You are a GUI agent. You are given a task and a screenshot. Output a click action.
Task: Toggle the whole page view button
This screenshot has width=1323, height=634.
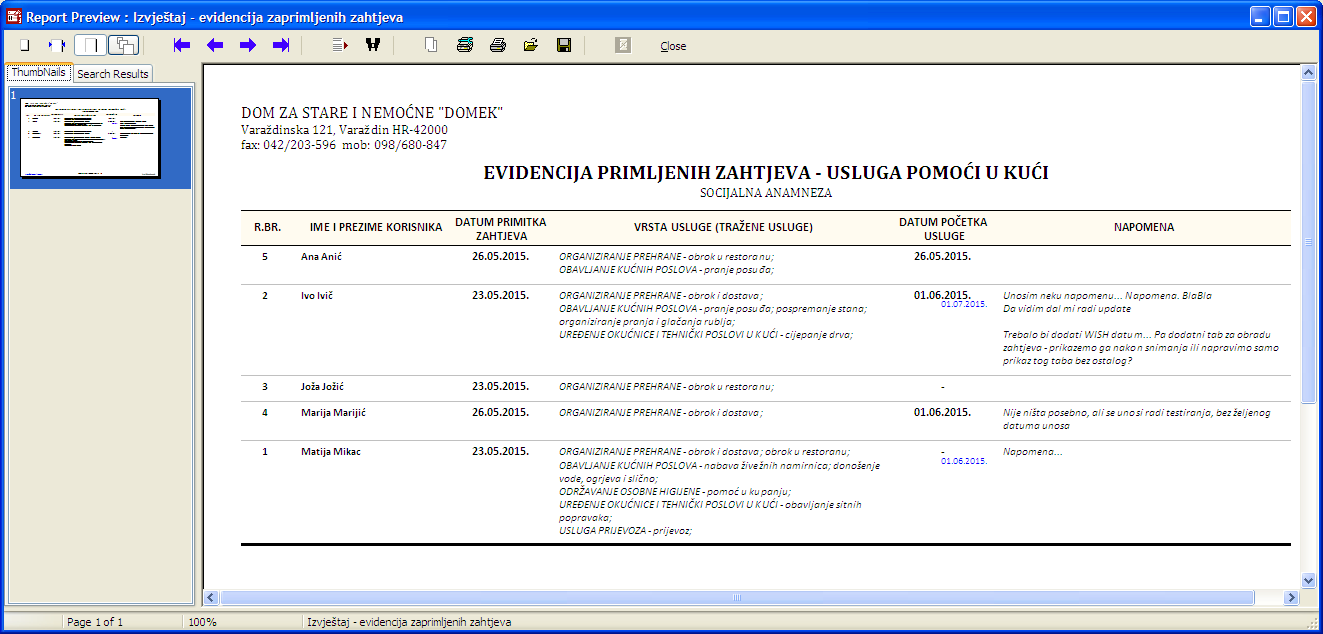pyautogui.click(x=91, y=45)
